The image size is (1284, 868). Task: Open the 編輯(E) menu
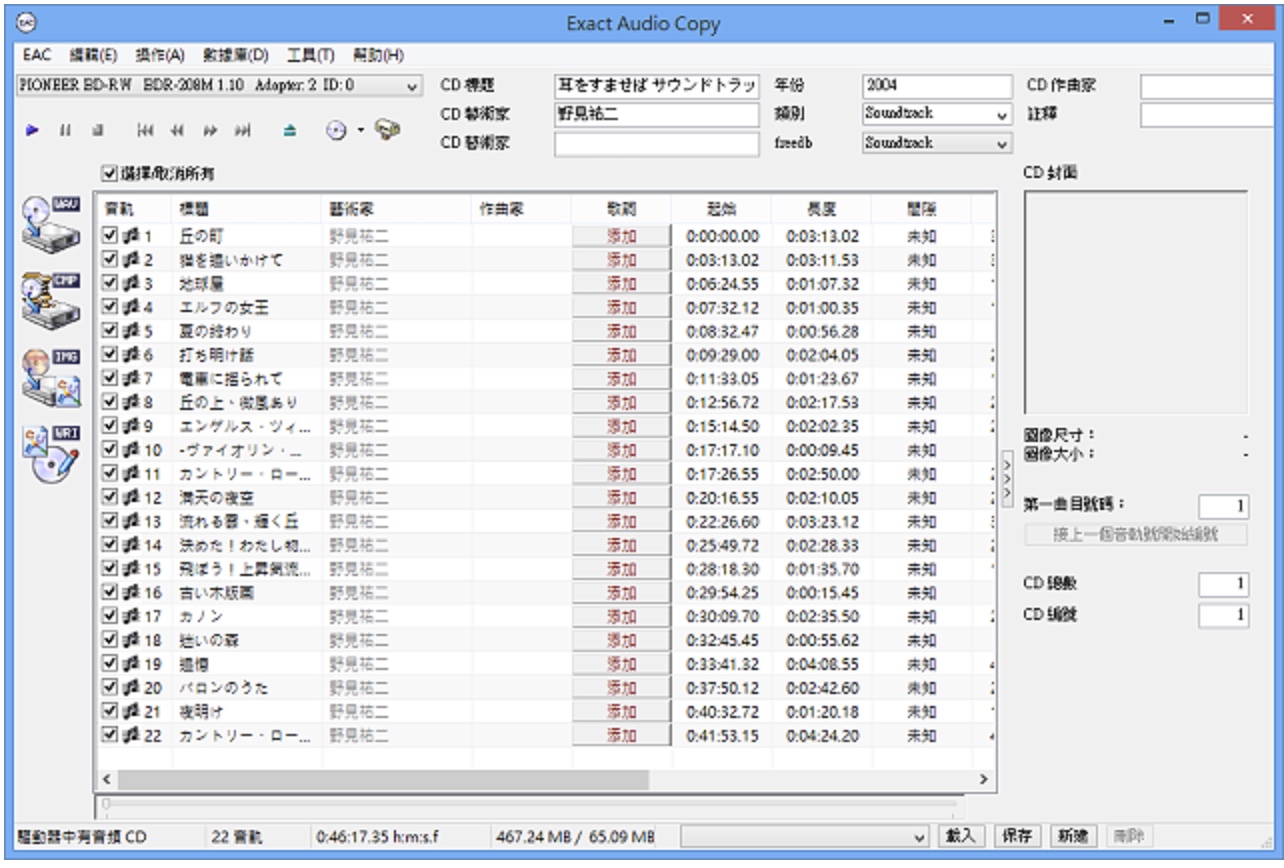pos(93,54)
